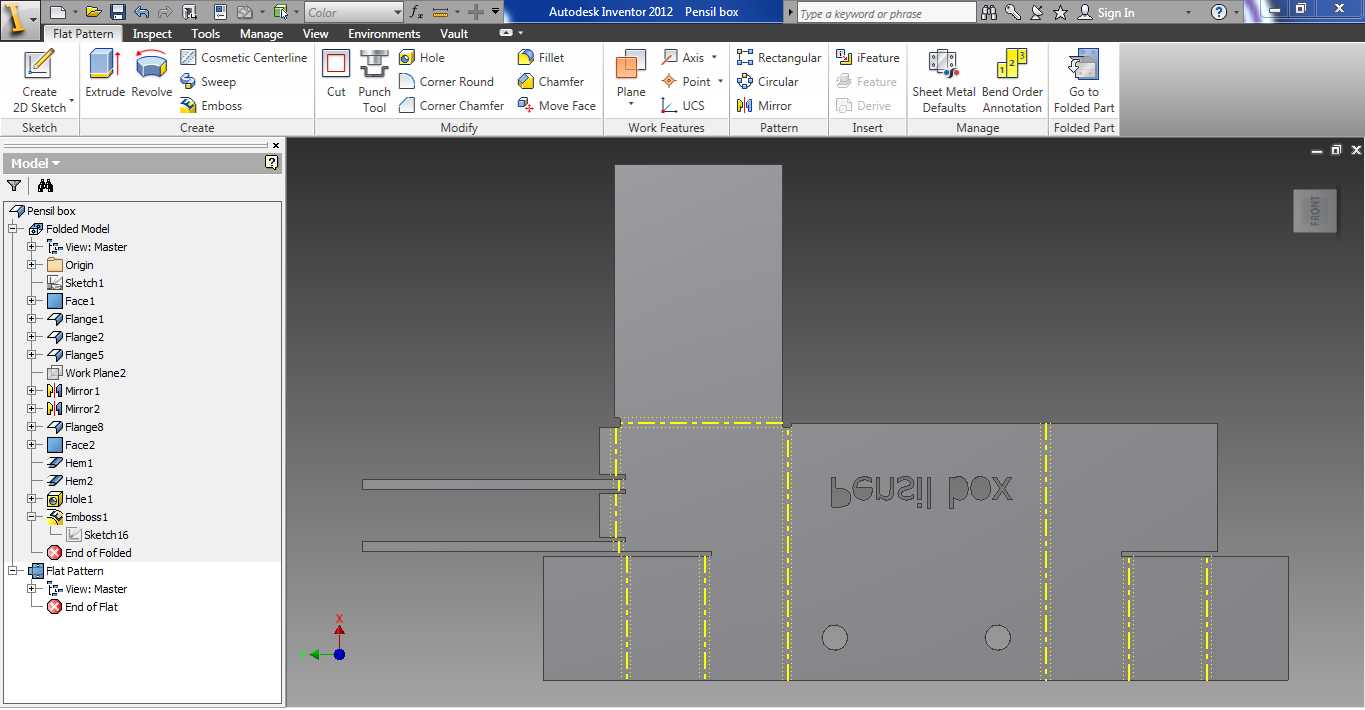This screenshot has width=1365, height=710.
Task: Select Rectangular pattern
Action: tap(779, 57)
